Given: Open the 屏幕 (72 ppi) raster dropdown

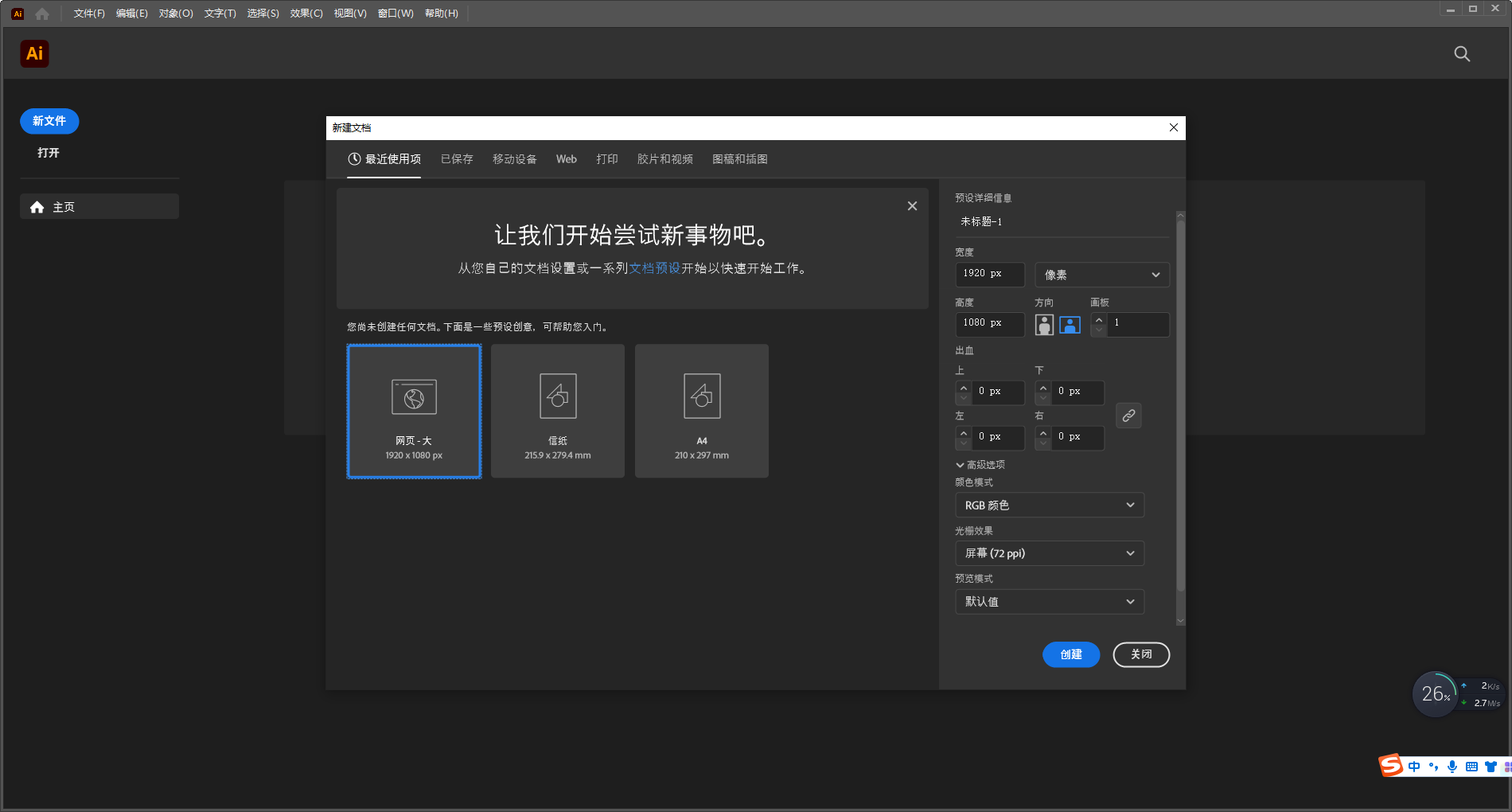Looking at the screenshot, I should [1050, 553].
